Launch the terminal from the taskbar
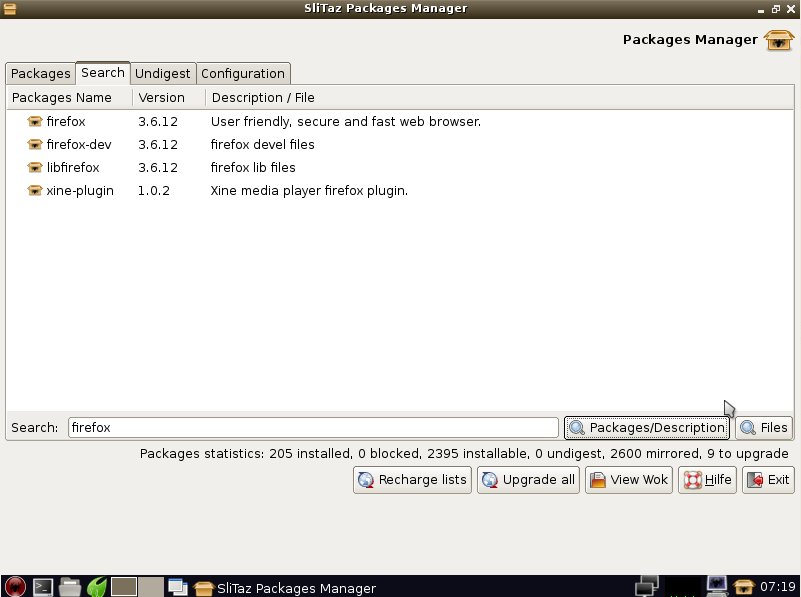The height and width of the screenshot is (597, 801). pos(43,587)
